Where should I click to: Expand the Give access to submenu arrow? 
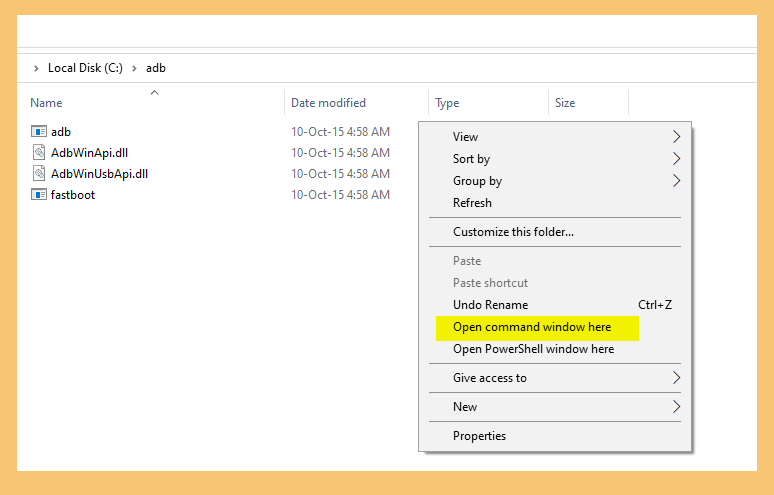coord(676,378)
